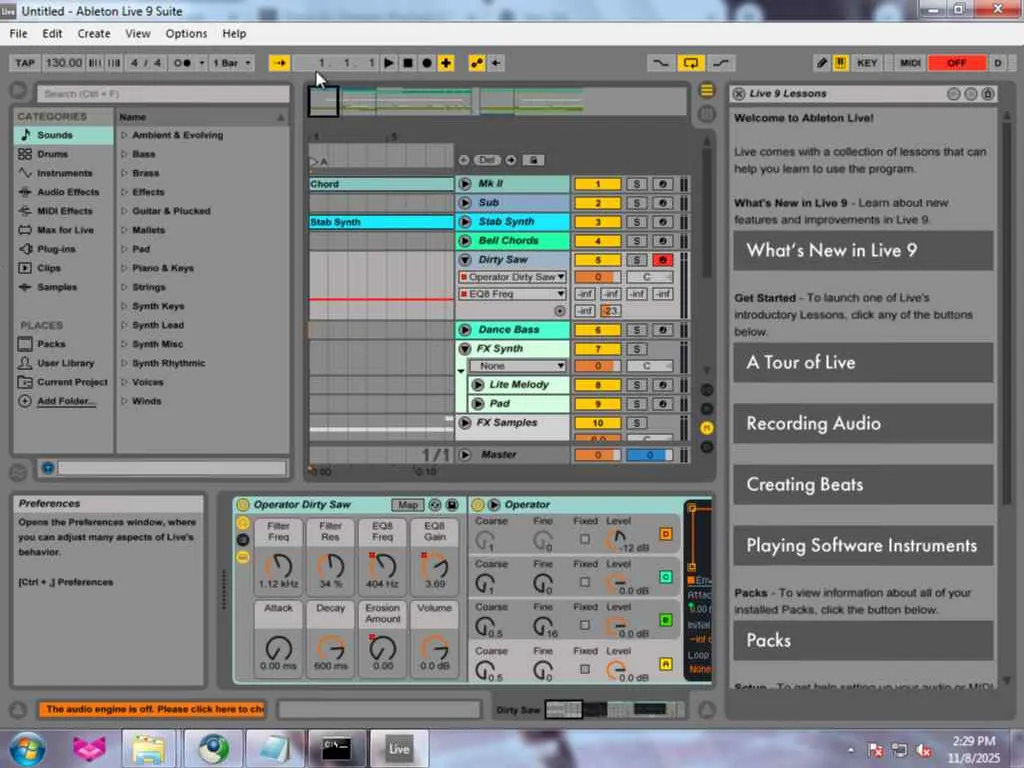Stop playback with the Stop button
Image resolution: width=1024 pixels, height=768 pixels.
(x=408, y=63)
